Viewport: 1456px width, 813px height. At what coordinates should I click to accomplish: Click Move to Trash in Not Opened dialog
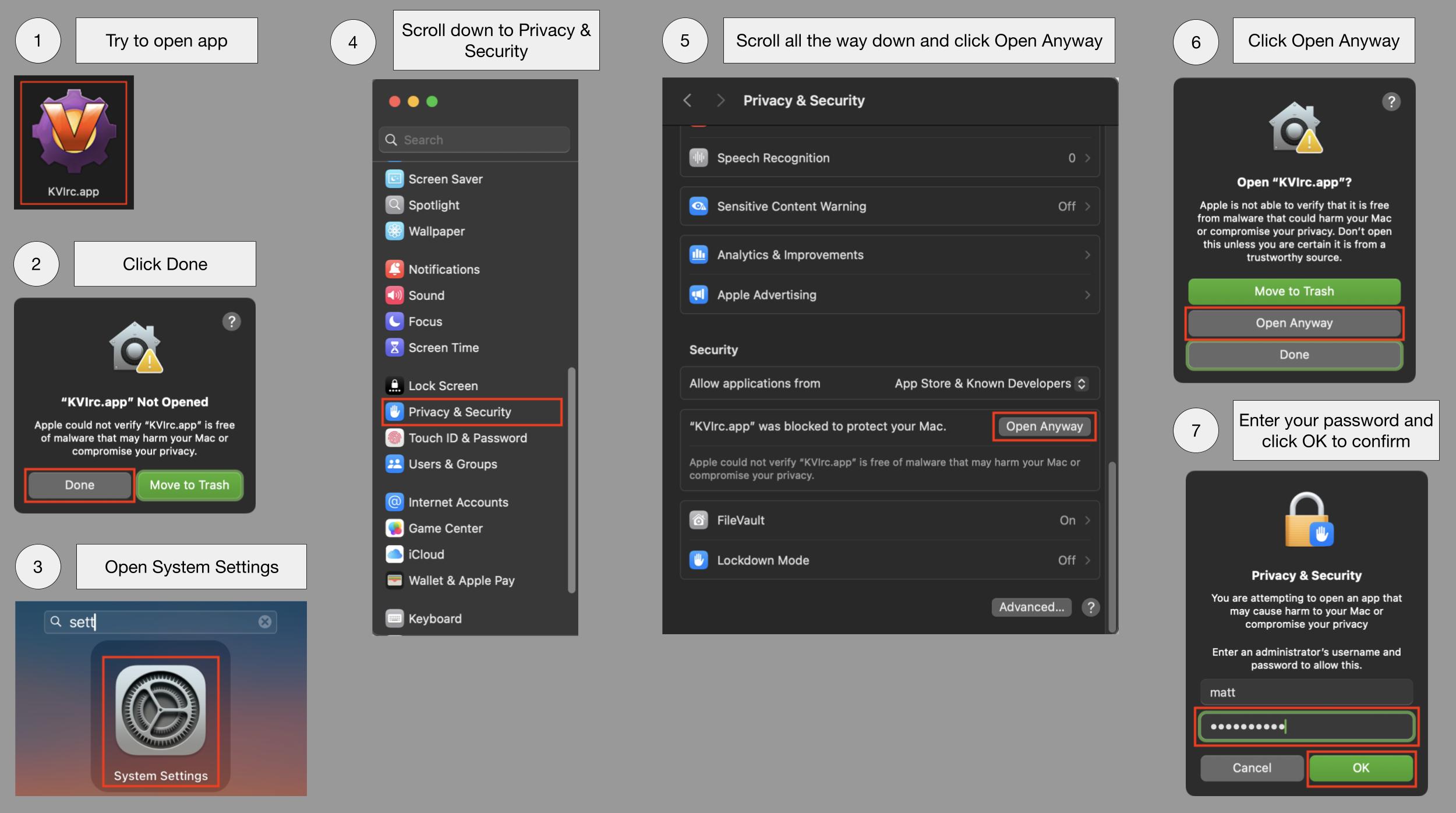click(x=189, y=485)
